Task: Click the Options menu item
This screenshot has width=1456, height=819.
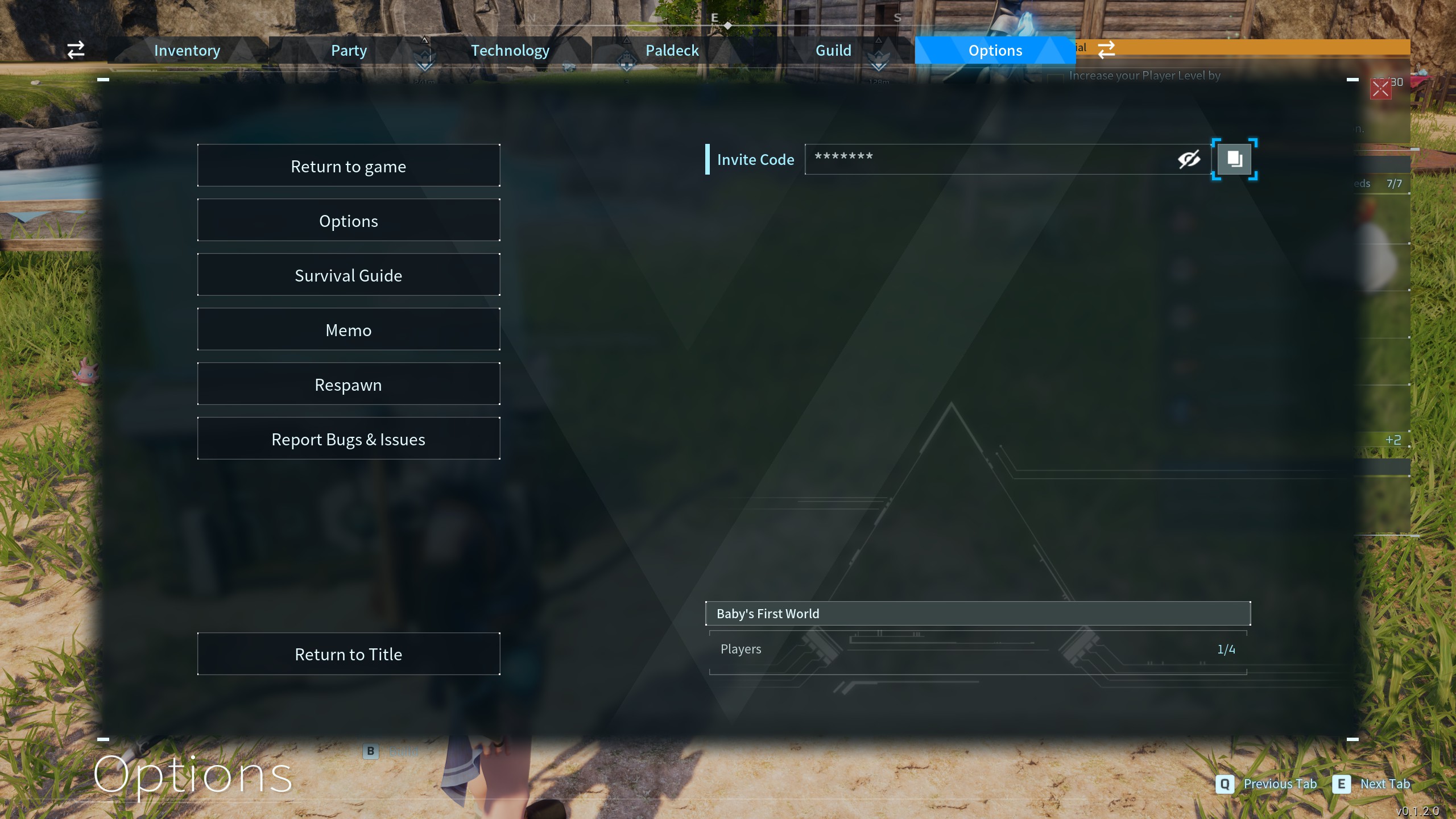Action: point(349,220)
